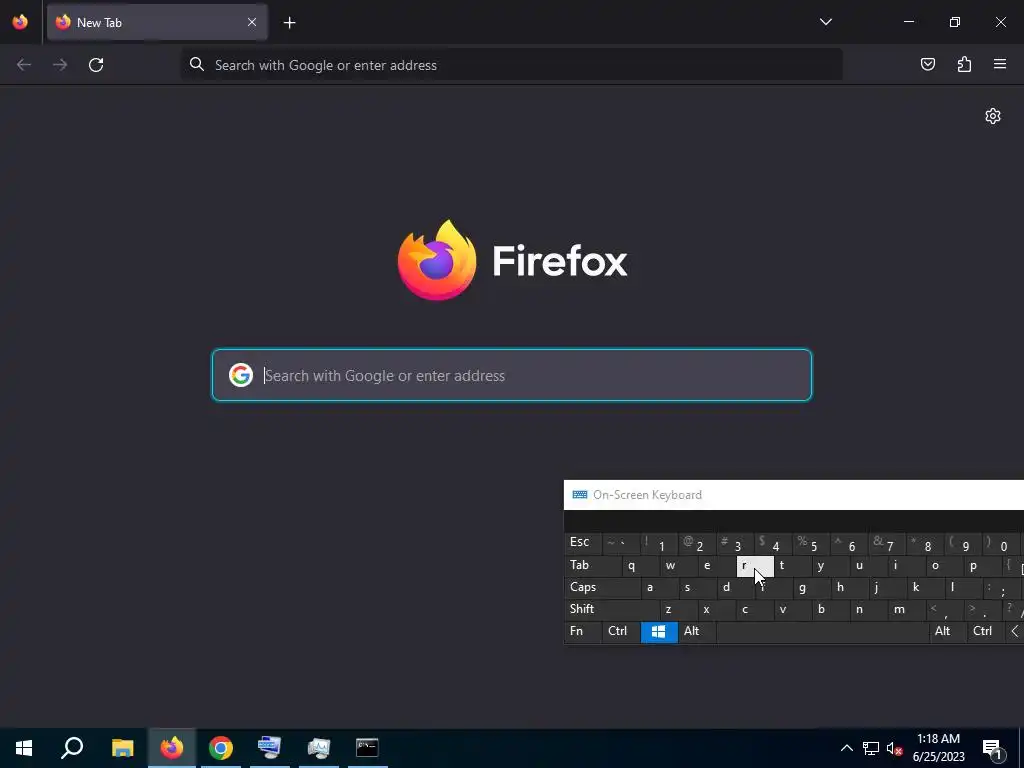Click Esc key on On-Screen Keyboard
This screenshot has height=768, width=1024.
pyautogui.click(x=582, y=543)
